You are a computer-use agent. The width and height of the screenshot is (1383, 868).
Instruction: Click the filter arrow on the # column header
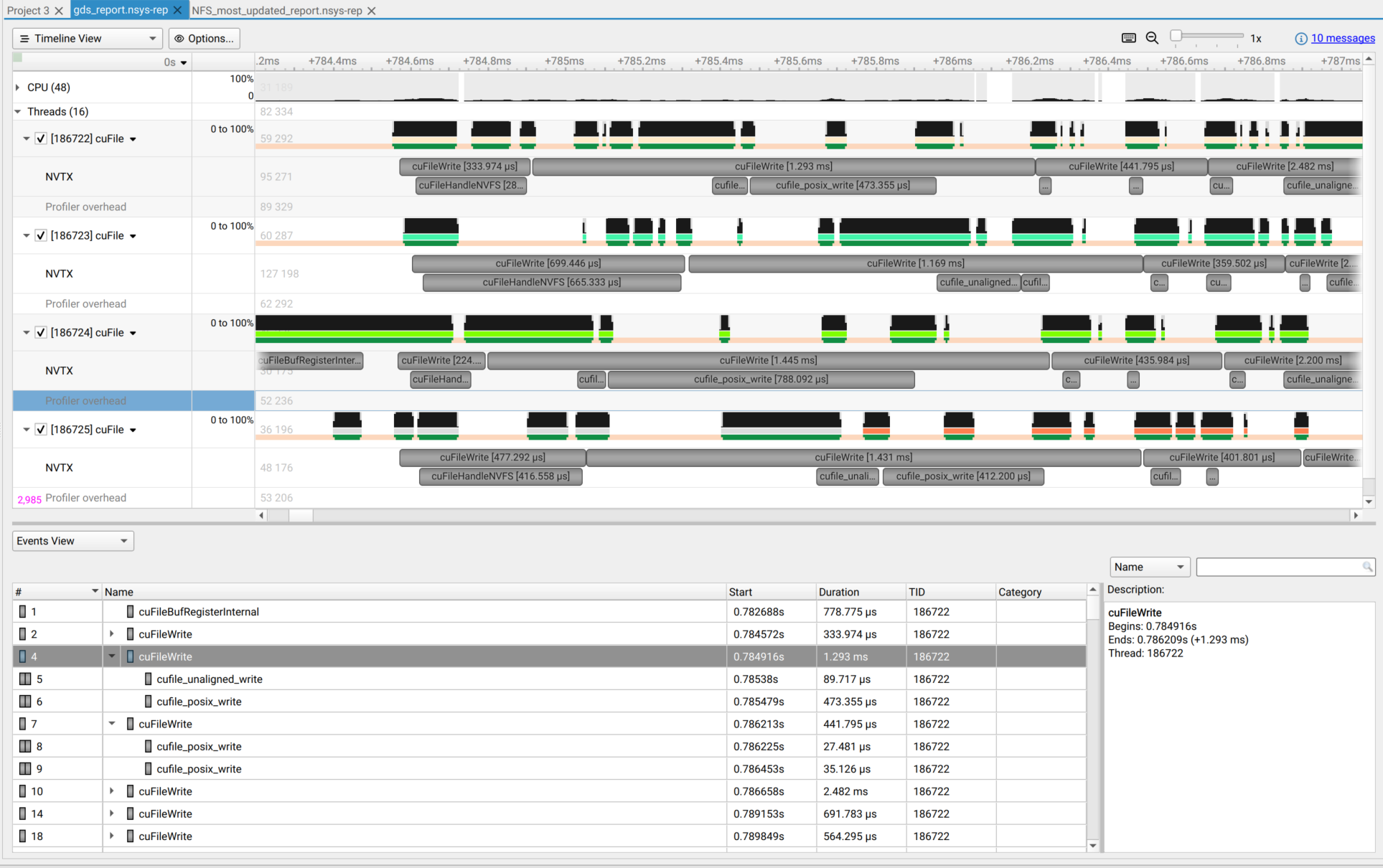(93, 591)
